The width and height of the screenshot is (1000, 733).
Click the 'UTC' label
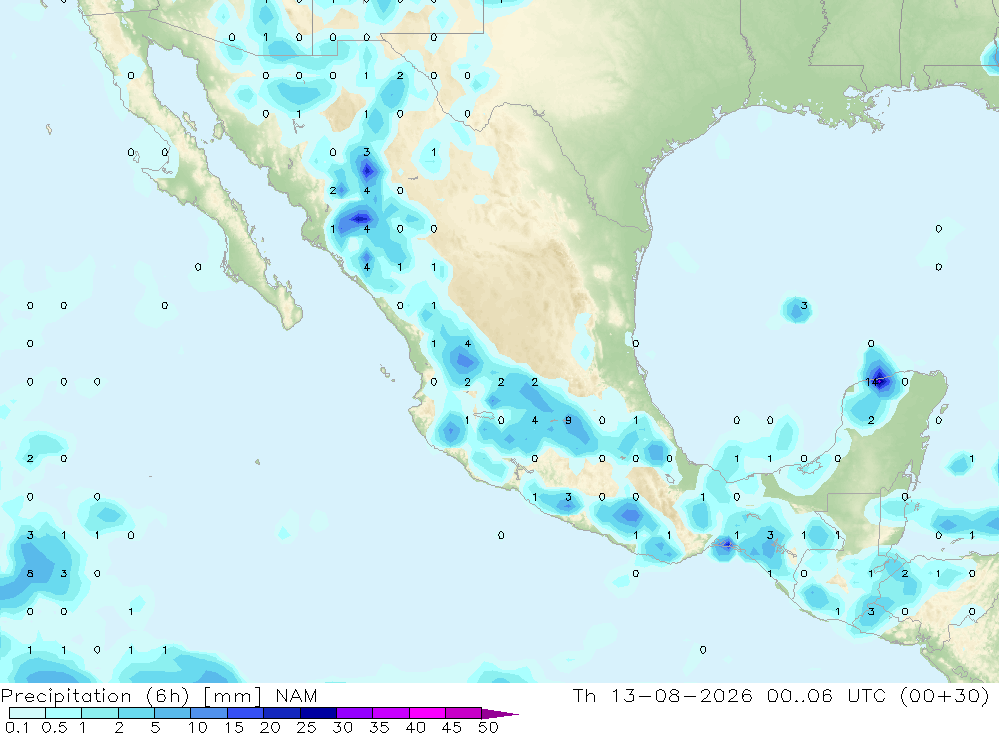[869, 695]
